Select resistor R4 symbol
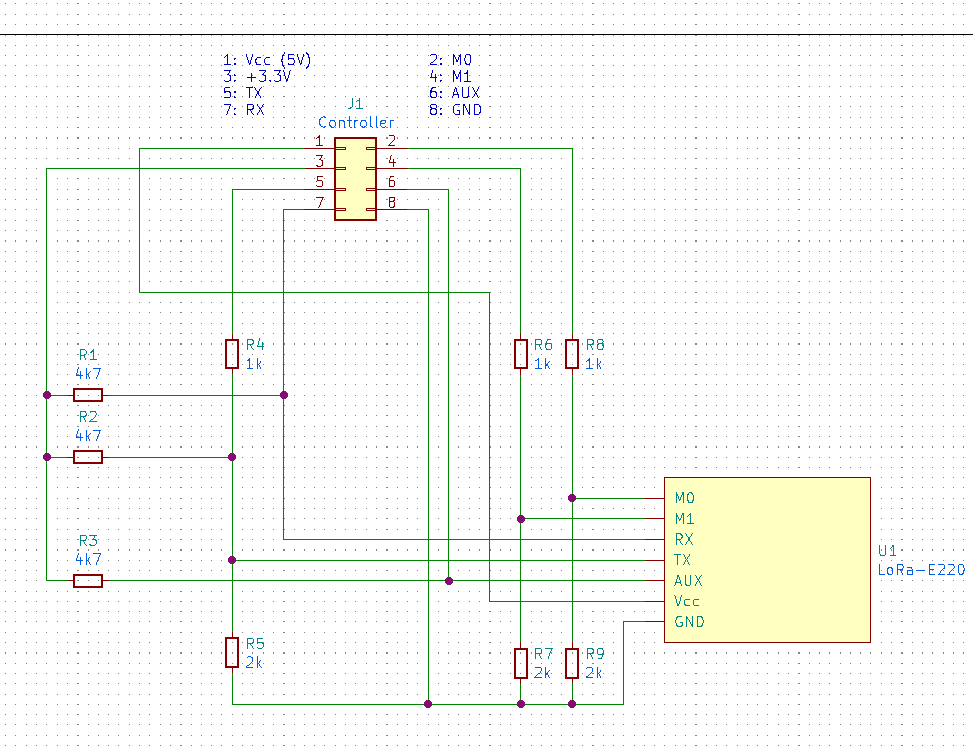Image resolution: width=973 pixels, height=747 pixels. click(232, 354)
